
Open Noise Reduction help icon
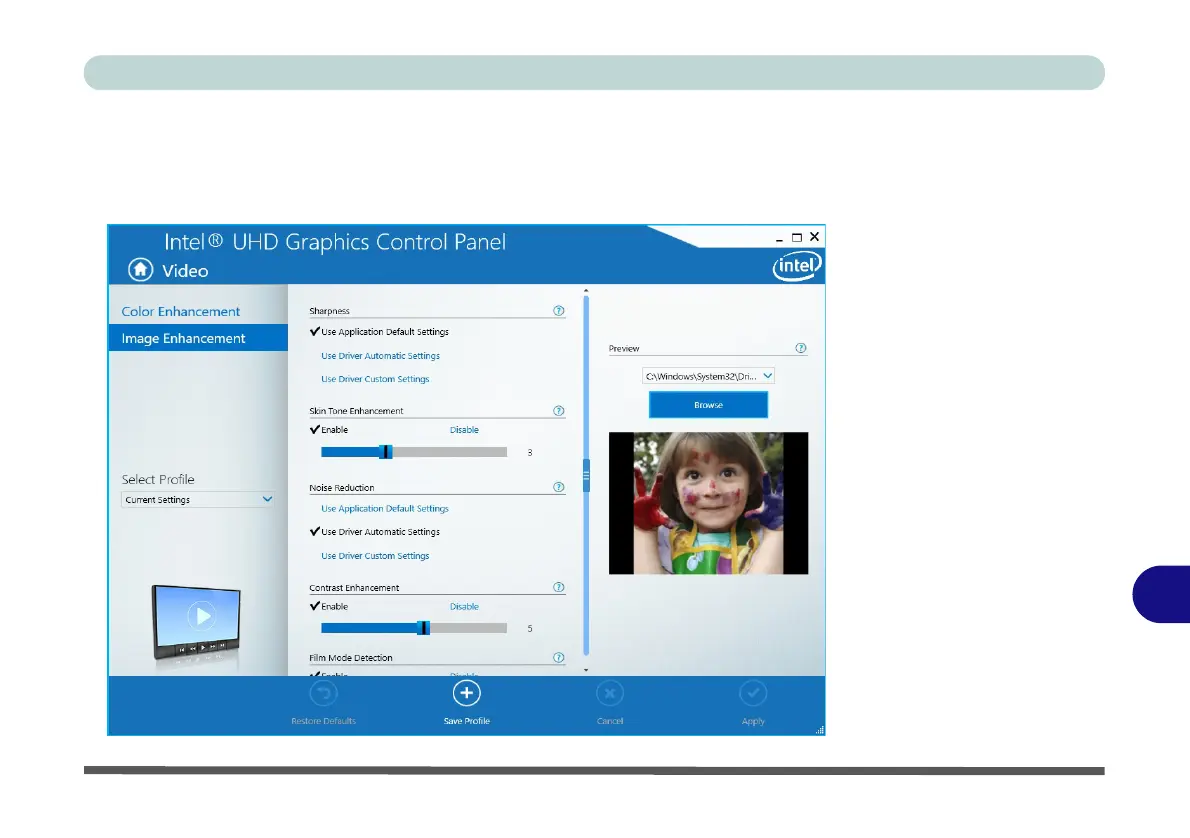559,487
